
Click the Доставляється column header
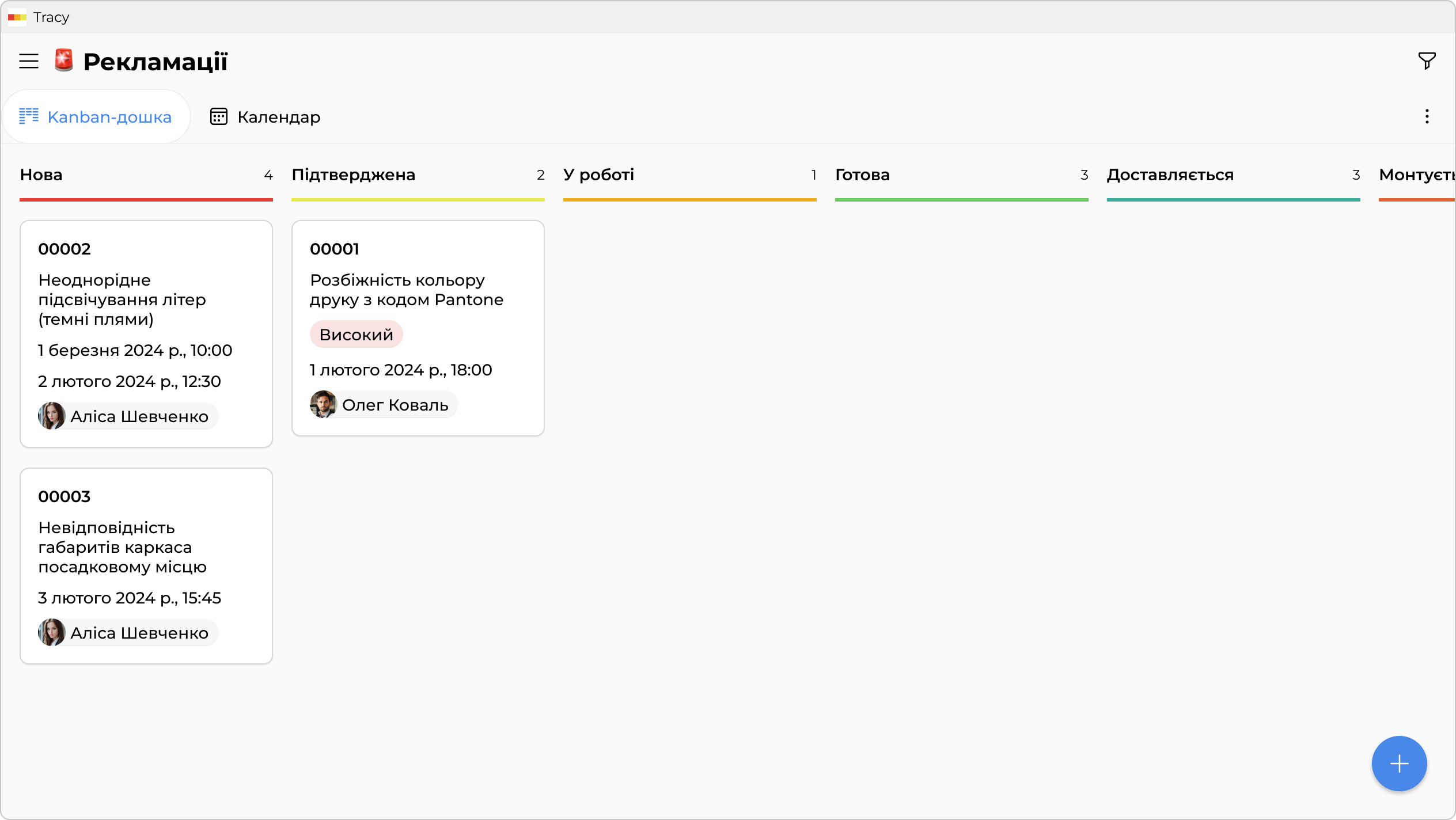pyautogui.click(x=1170, y=175)
